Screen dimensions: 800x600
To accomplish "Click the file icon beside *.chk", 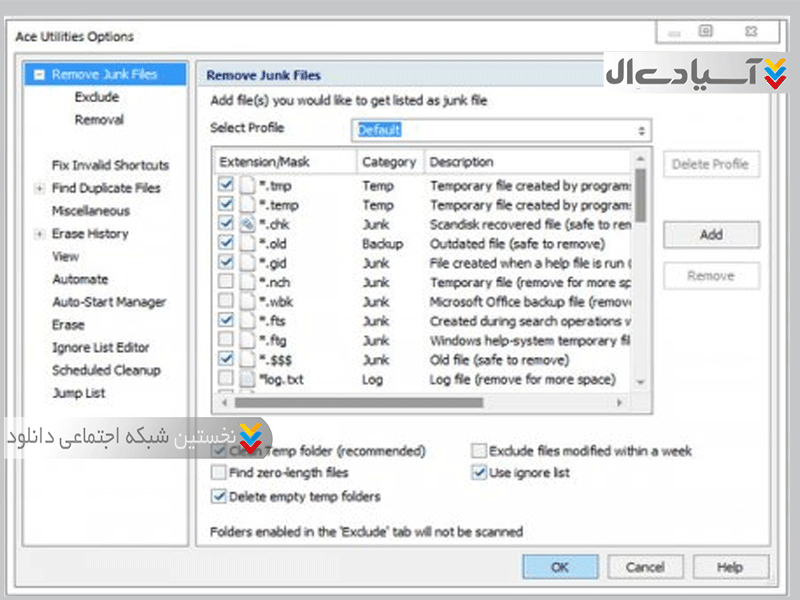I will tap(247, 225).
